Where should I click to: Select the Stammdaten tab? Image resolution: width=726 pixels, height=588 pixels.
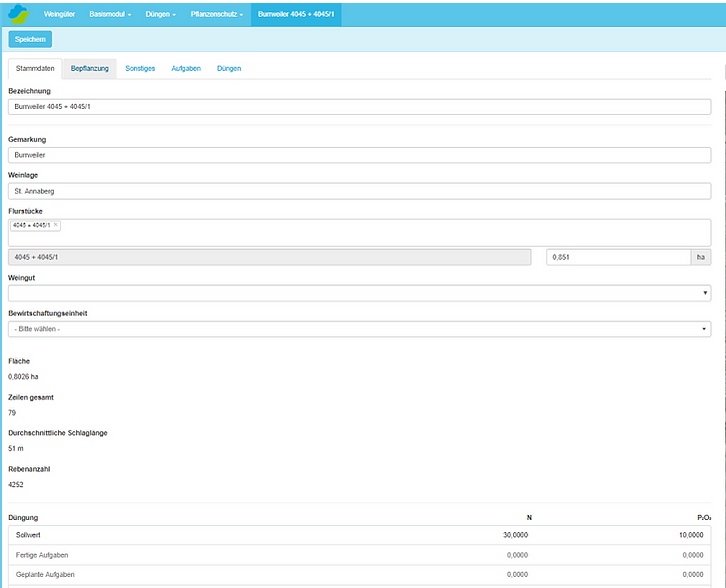[x=35, y=68]
